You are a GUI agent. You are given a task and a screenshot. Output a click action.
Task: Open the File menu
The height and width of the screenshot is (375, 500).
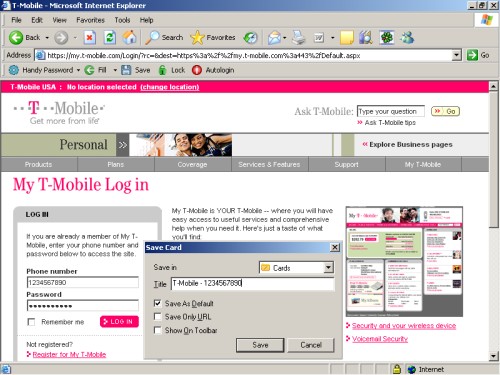pyautogui.click(x=16, y=20)
